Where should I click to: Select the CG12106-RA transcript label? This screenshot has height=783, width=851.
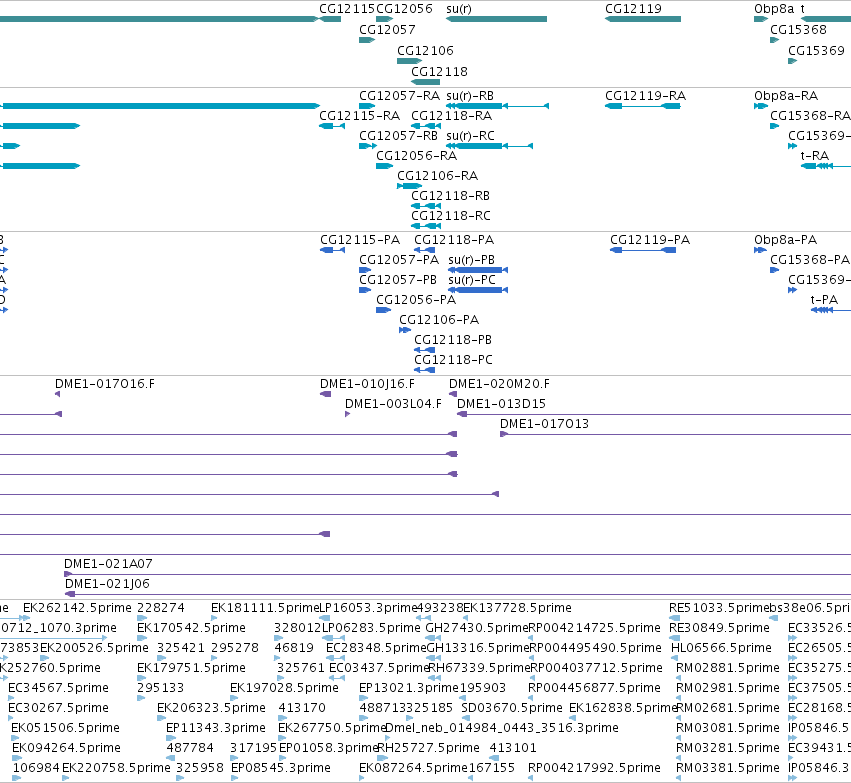click(437, 176)
